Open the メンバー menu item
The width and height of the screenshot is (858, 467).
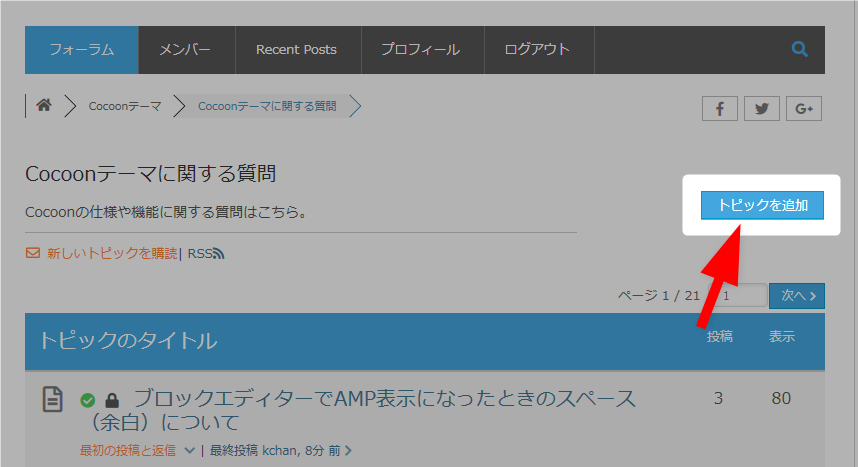tap(187, 50)
